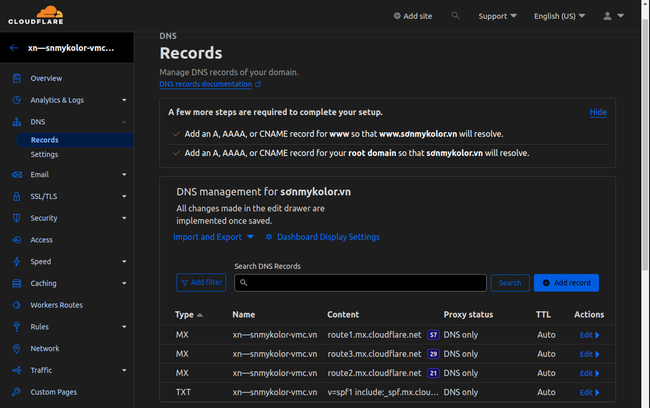The width and height of the screenshot is (650, 408).
Task: Expand the Email sidebar section
Action: pos(124,175)
